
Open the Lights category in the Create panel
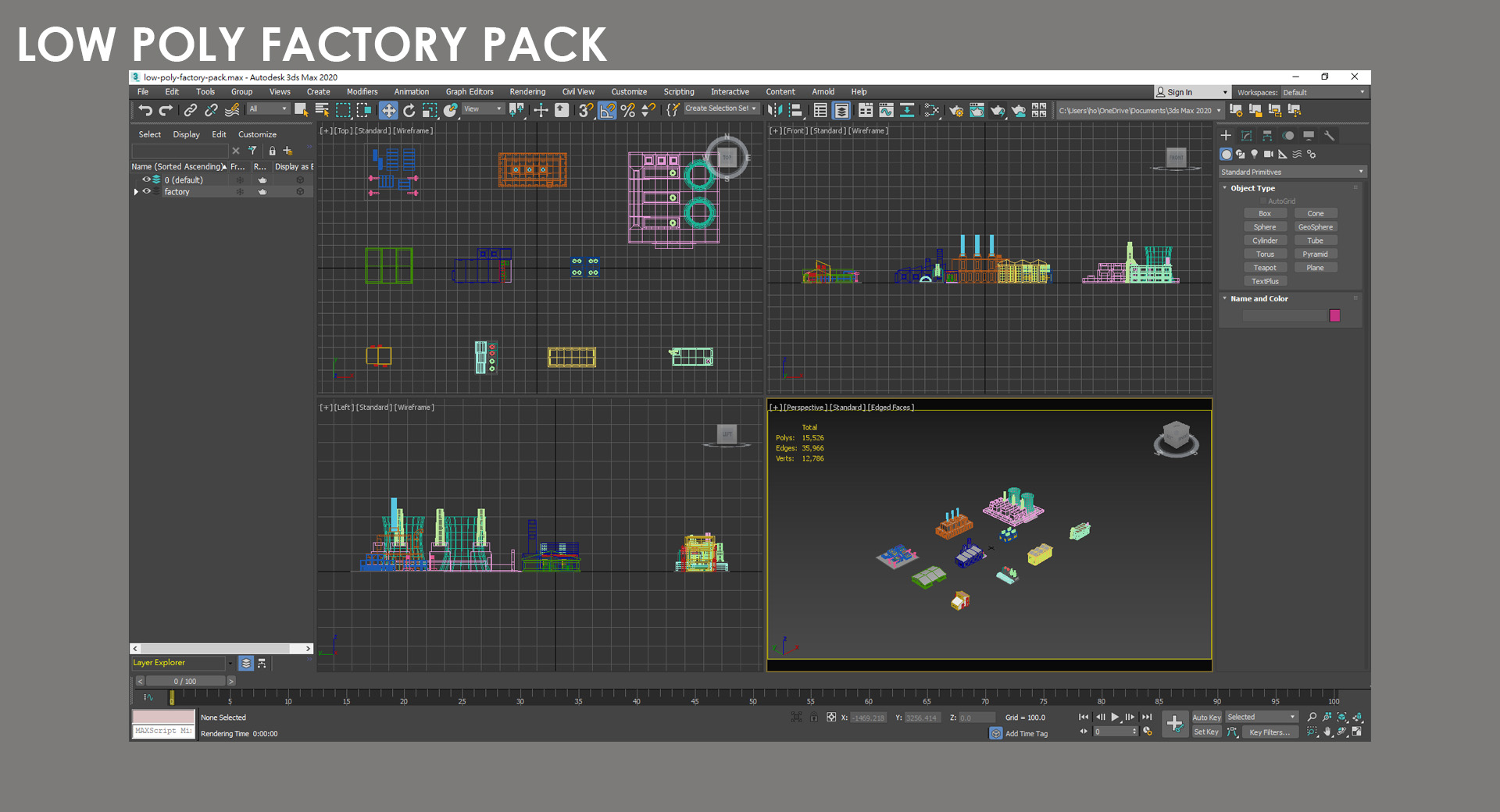1255,155
